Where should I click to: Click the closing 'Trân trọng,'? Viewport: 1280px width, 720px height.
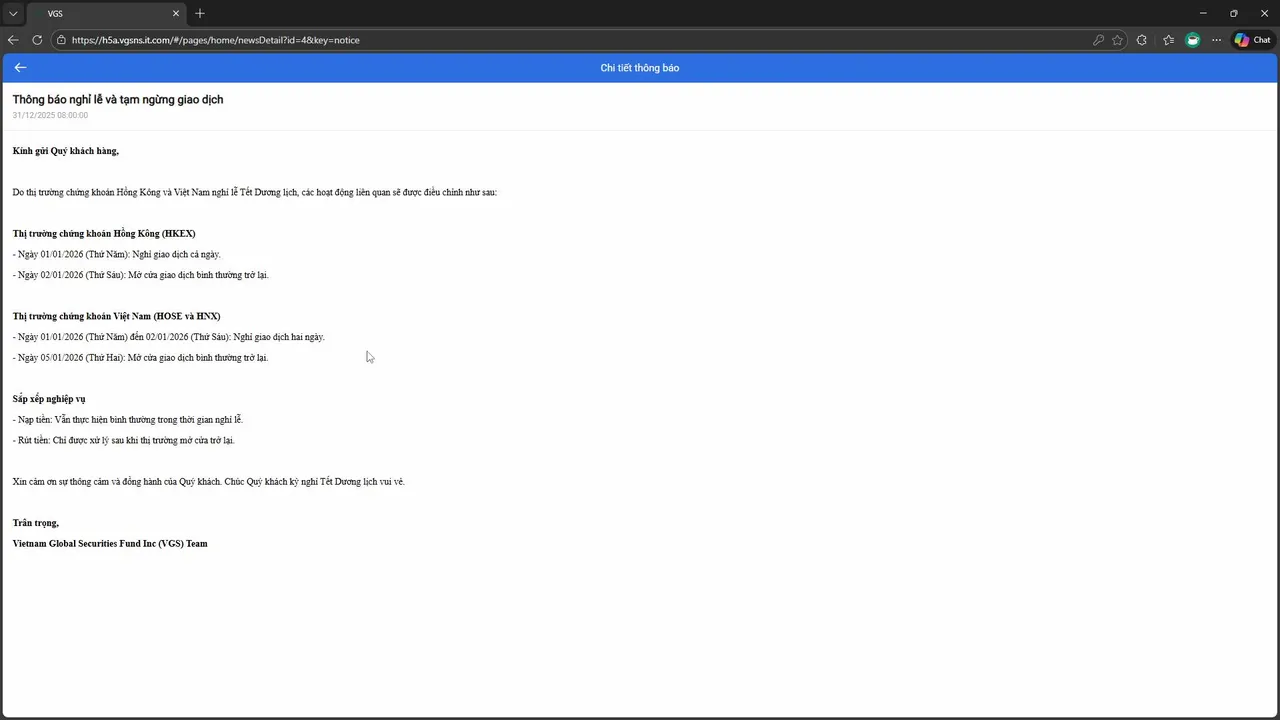pos(36,523)
